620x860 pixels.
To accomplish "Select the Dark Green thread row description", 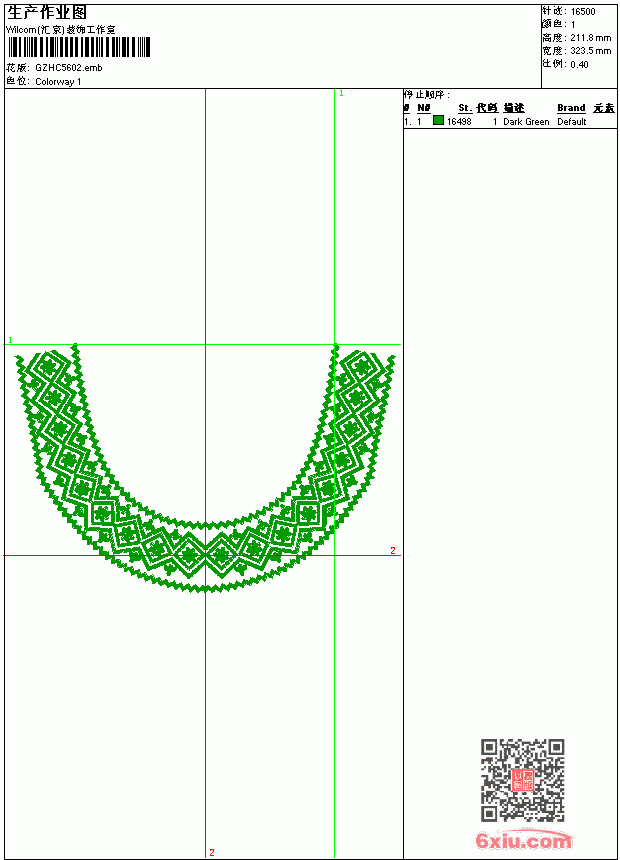I will (526, 122).
